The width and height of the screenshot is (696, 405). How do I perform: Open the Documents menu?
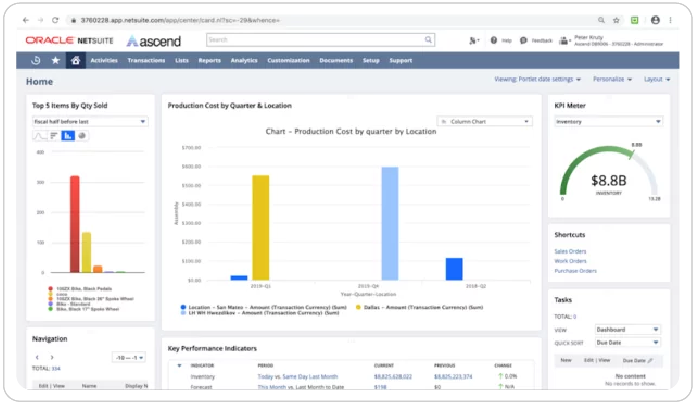pos(336,60)
